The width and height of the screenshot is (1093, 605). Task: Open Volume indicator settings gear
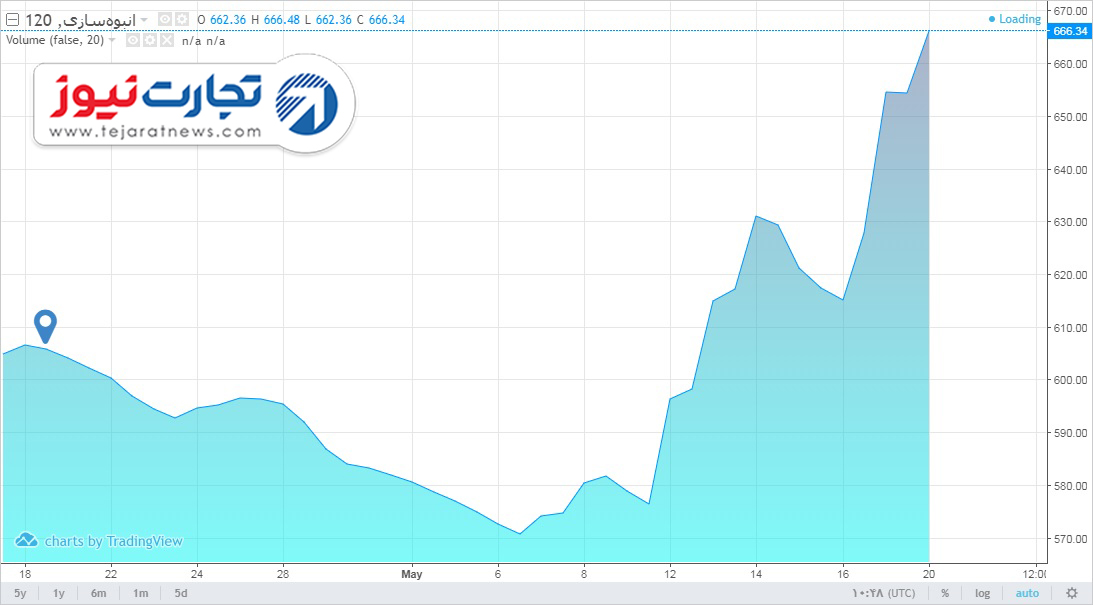(x=150, y=40)
